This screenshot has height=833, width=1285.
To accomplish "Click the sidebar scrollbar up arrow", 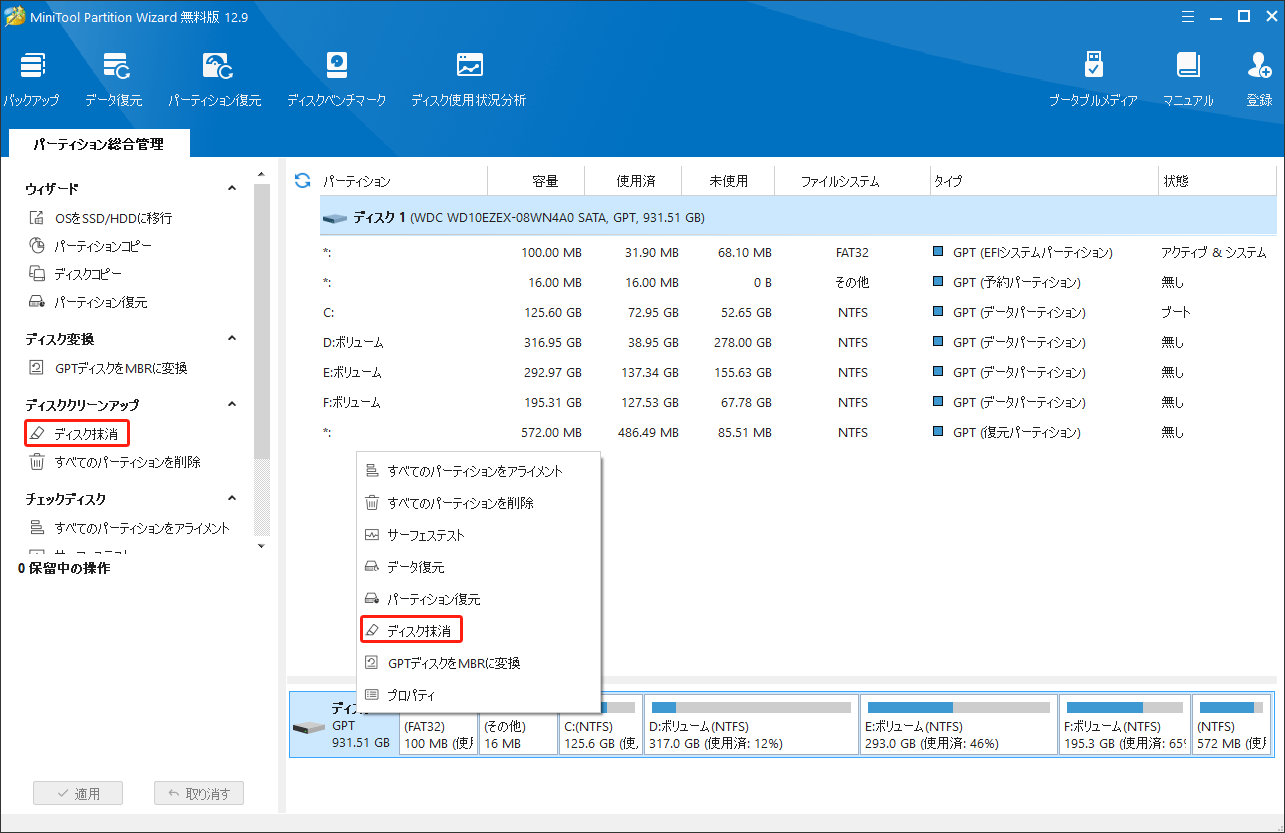I will [262, 176].
